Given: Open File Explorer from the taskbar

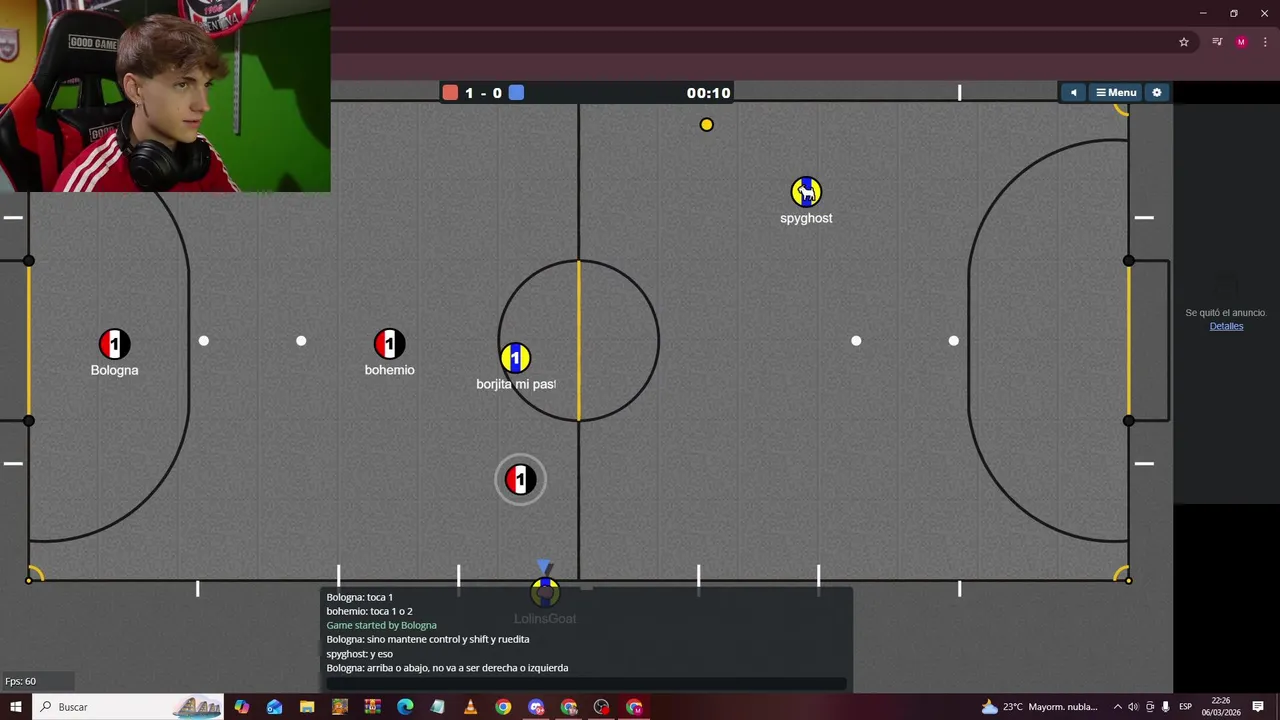Looking at the screenshot, I should 307,707.
